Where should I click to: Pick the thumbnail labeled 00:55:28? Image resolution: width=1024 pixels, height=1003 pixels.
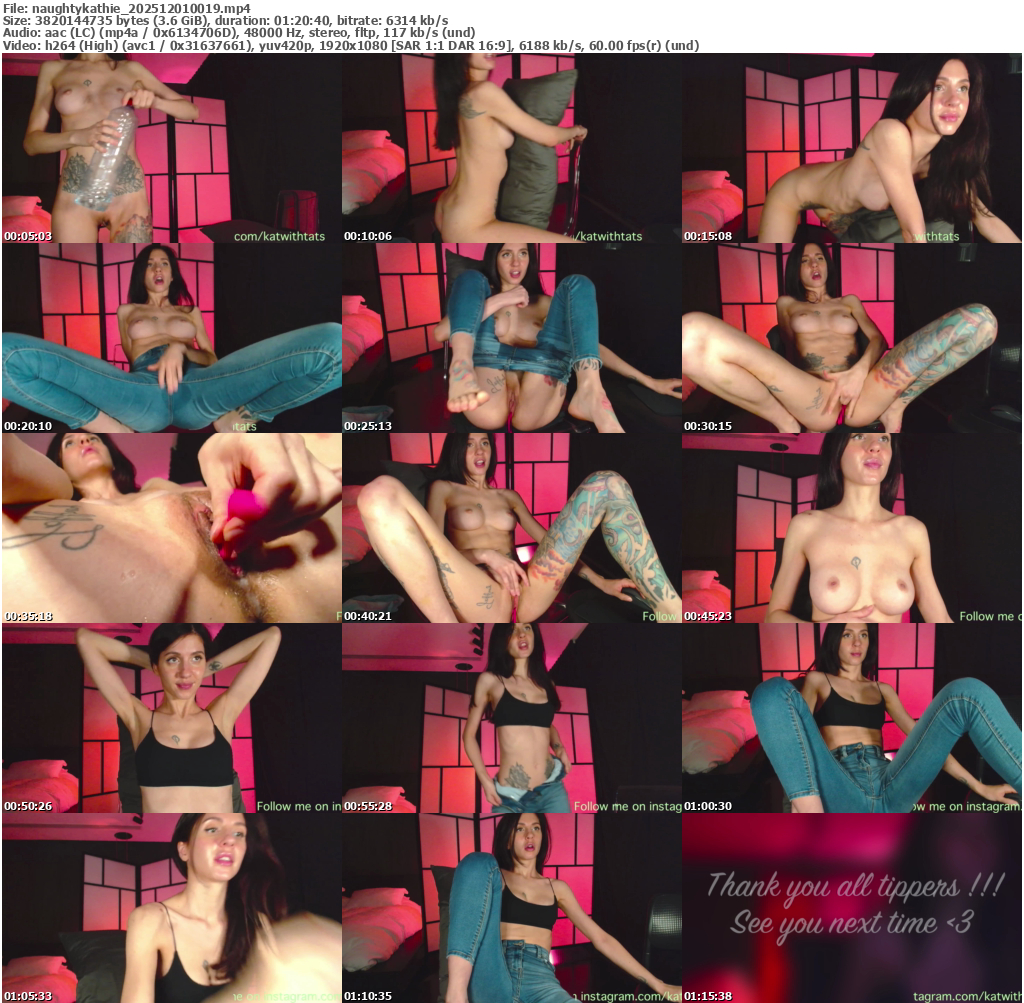(511, 718)
